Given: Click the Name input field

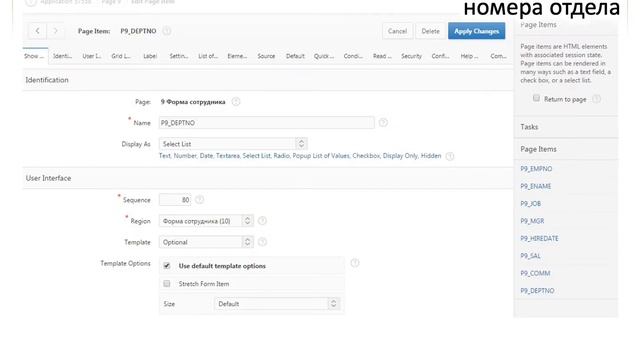Looking at the screenshot, I should (267, 122).
